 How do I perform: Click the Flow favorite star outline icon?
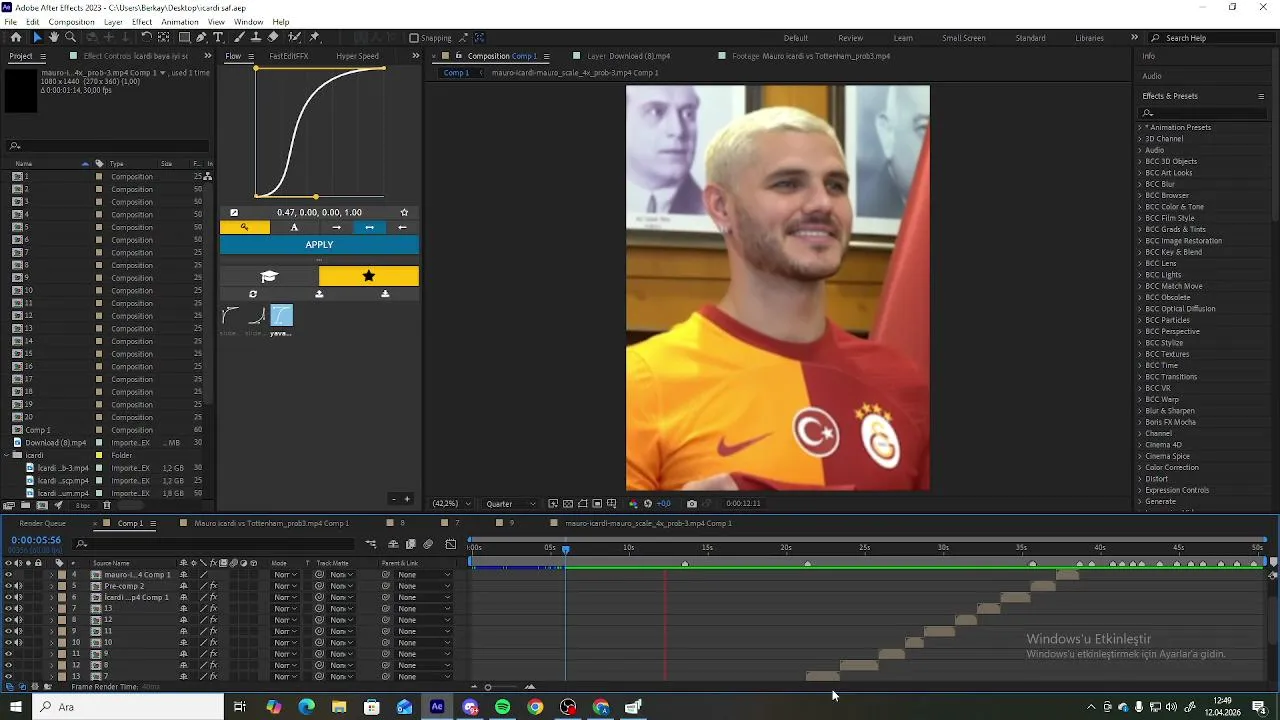click(x=404, y=212)
